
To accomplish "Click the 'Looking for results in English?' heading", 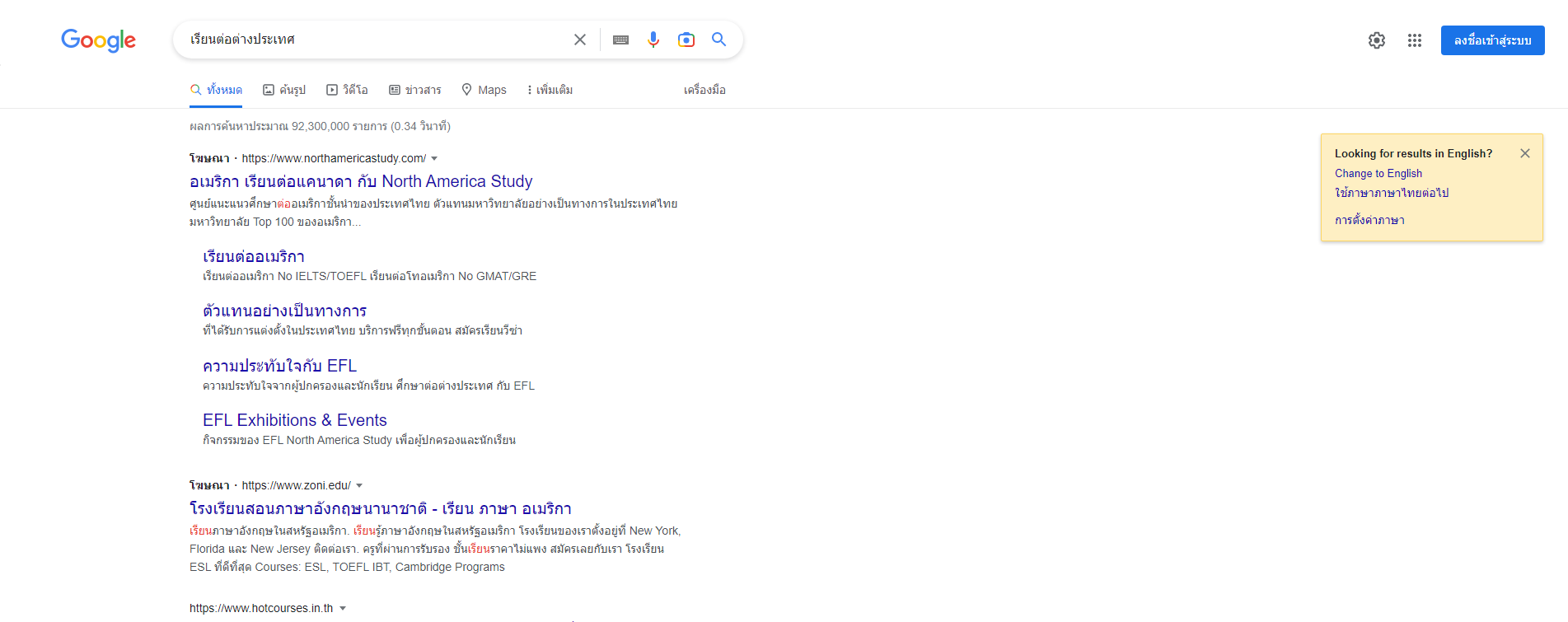I will (1413, 153).
